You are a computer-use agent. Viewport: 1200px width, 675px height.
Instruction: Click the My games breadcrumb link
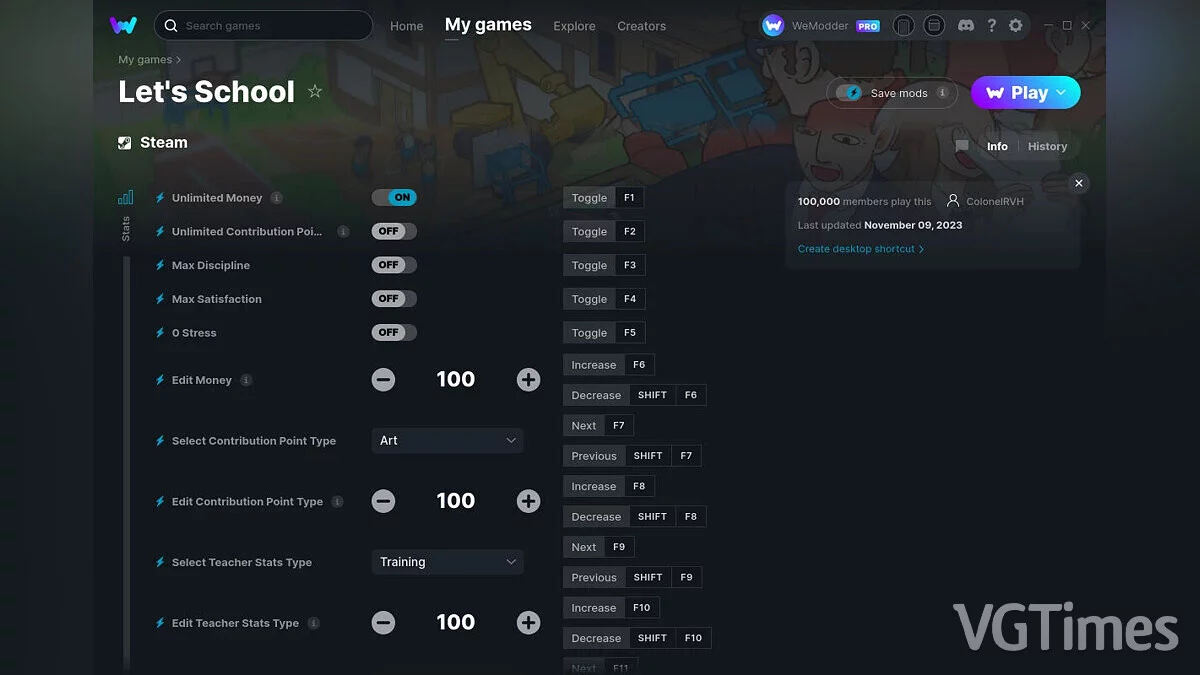[x=145, y=60]
